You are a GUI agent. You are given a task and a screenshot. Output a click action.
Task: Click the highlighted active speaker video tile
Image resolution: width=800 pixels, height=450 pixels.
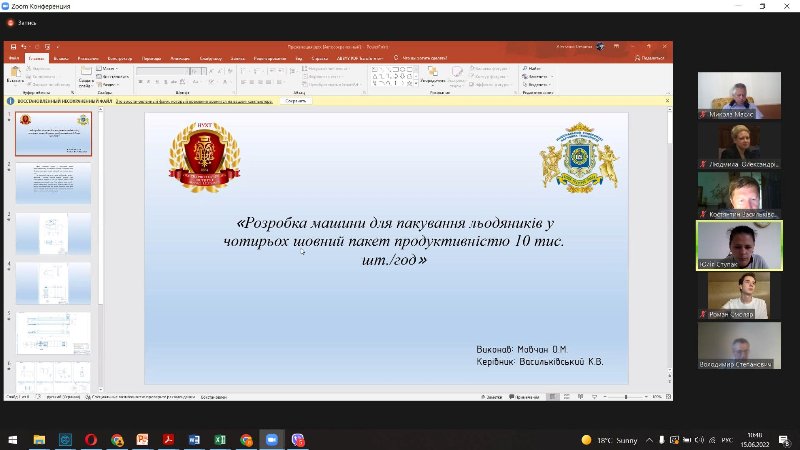coord(739,245)
